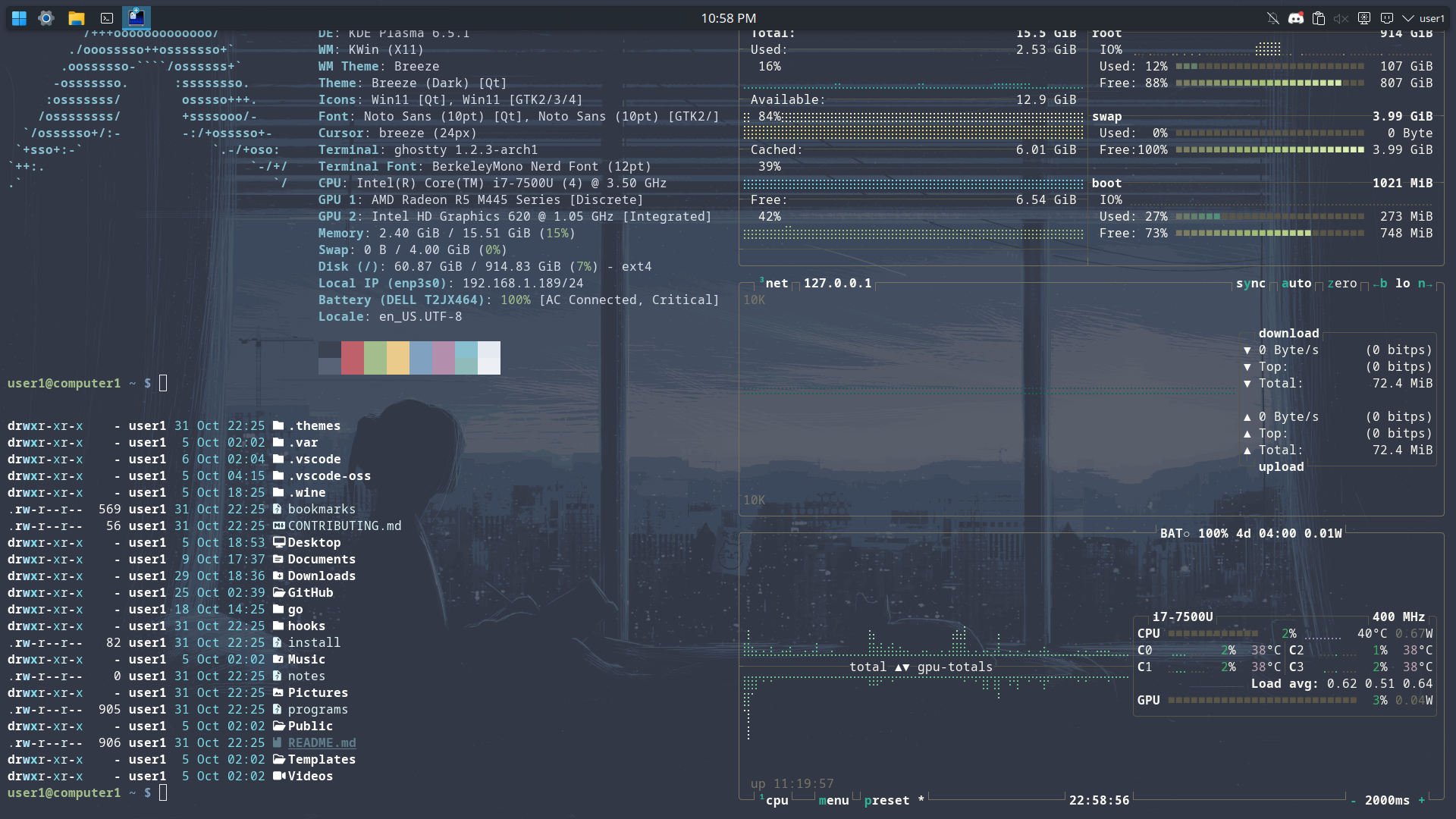Screen dimensions: 1456x819
Task: Click the 10:58 PM clock
Action: 728,18
